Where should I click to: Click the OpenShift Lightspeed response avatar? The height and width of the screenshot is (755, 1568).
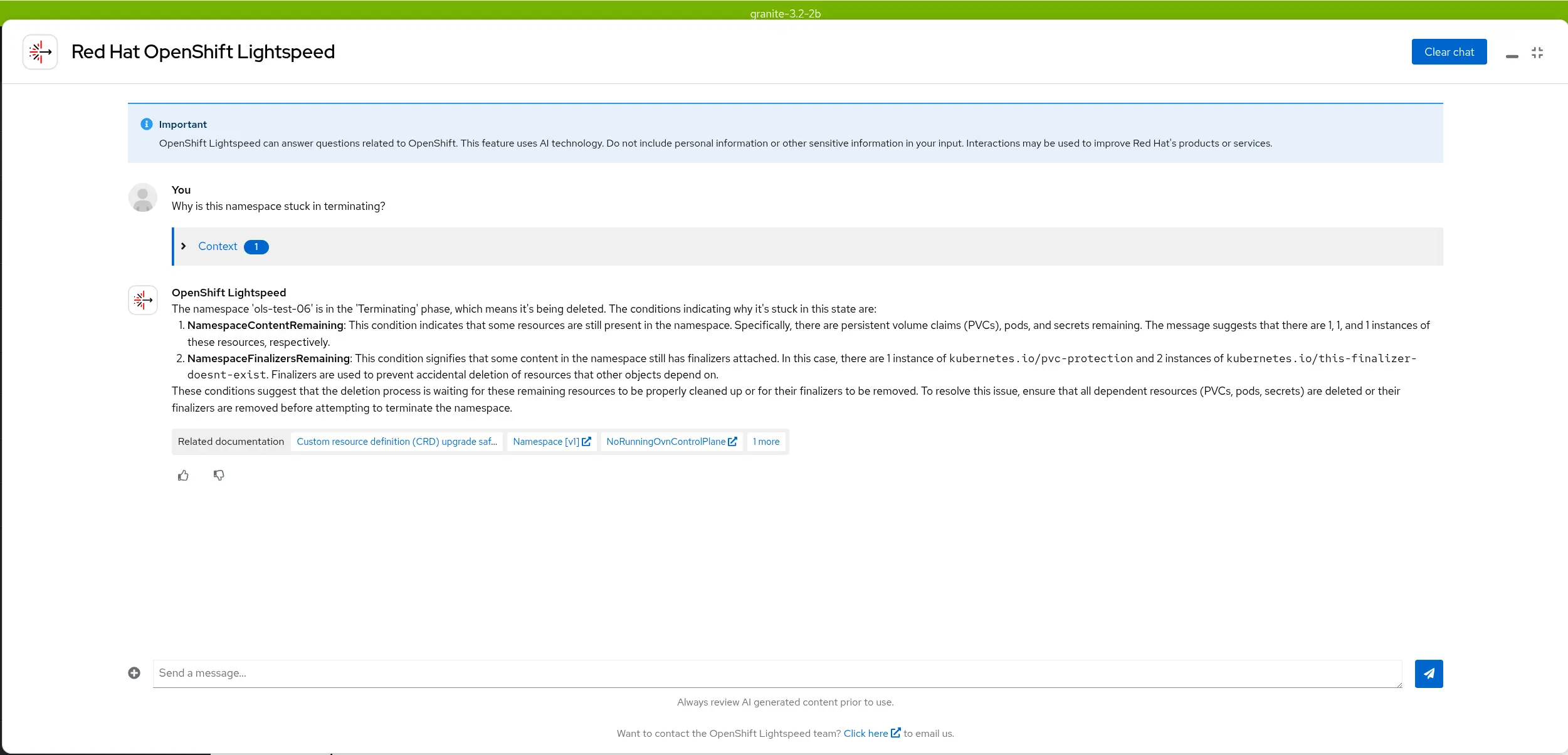point(143,300)
